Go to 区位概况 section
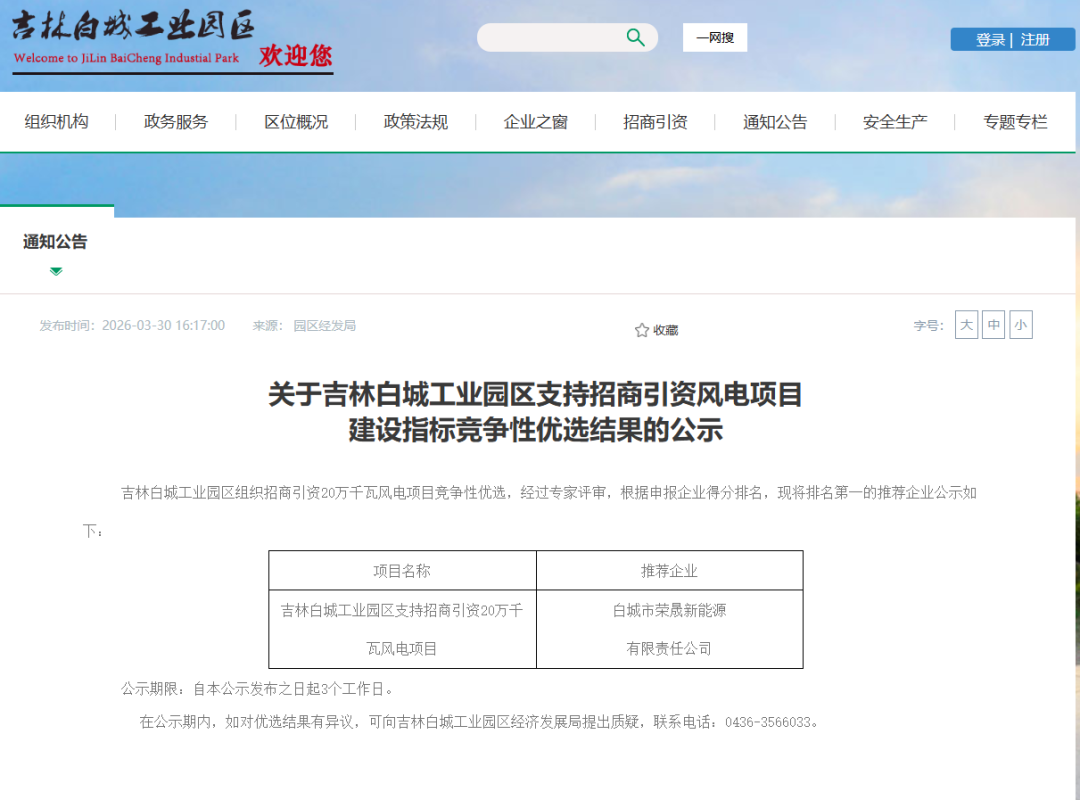Screen dimensions: 1080x800 coord(296,122)
